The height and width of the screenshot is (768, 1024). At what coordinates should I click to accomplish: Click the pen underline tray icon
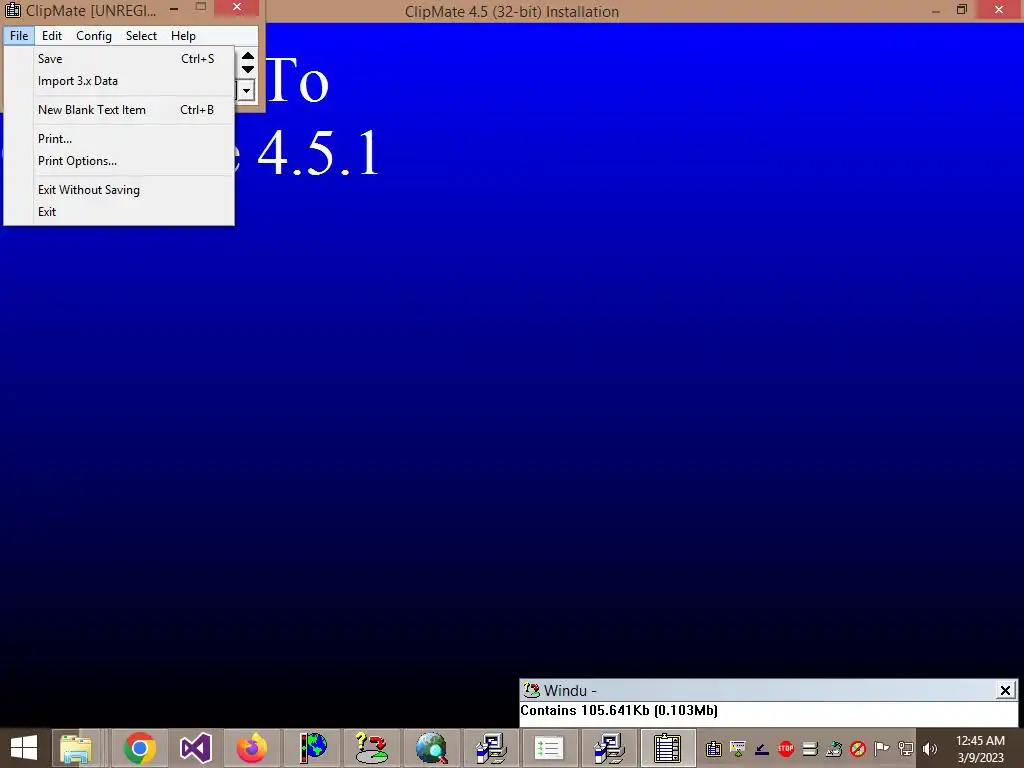click(x=761, y=748)
